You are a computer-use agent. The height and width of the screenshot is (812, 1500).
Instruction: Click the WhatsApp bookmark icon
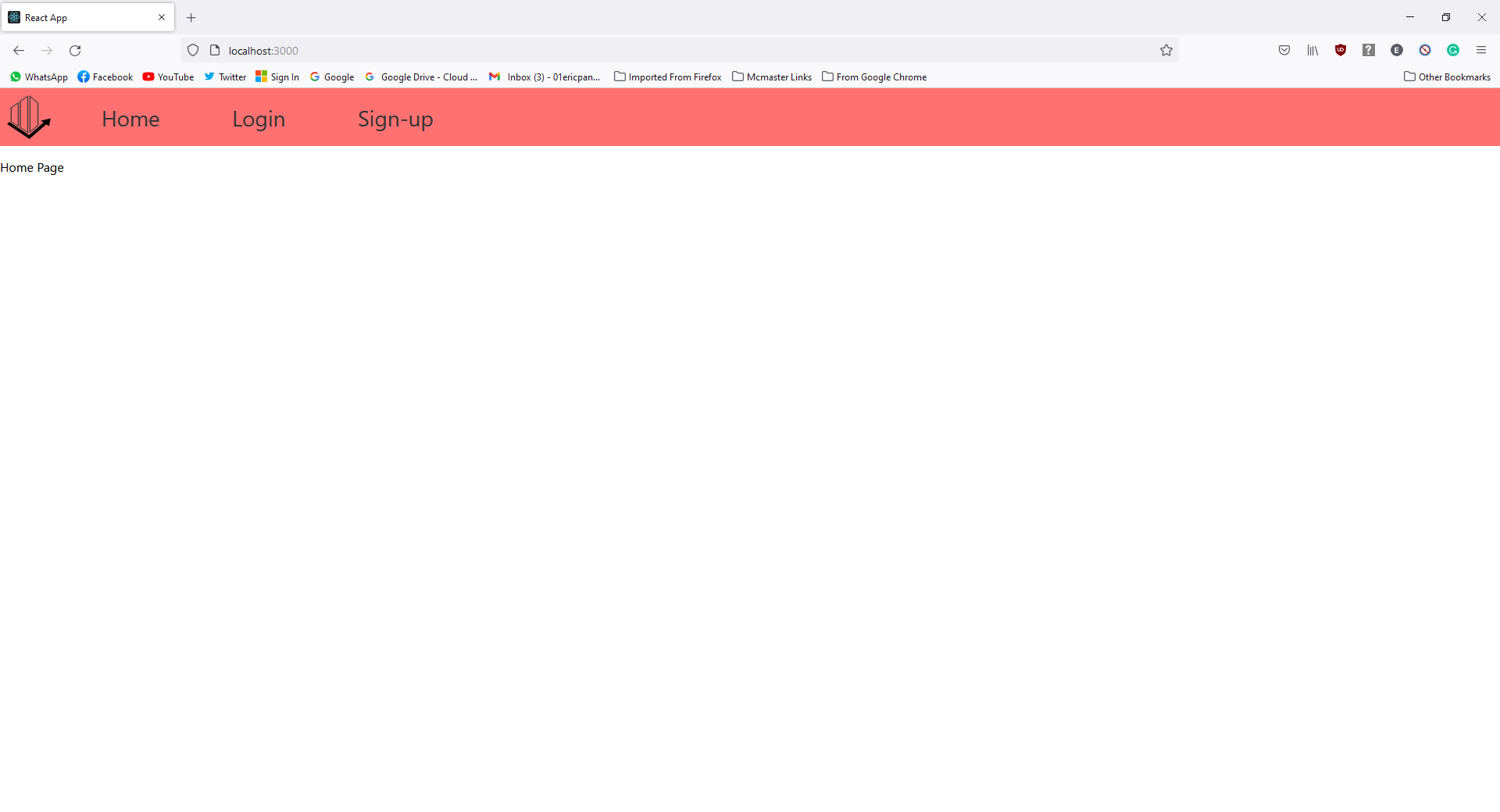pos(16,77)
